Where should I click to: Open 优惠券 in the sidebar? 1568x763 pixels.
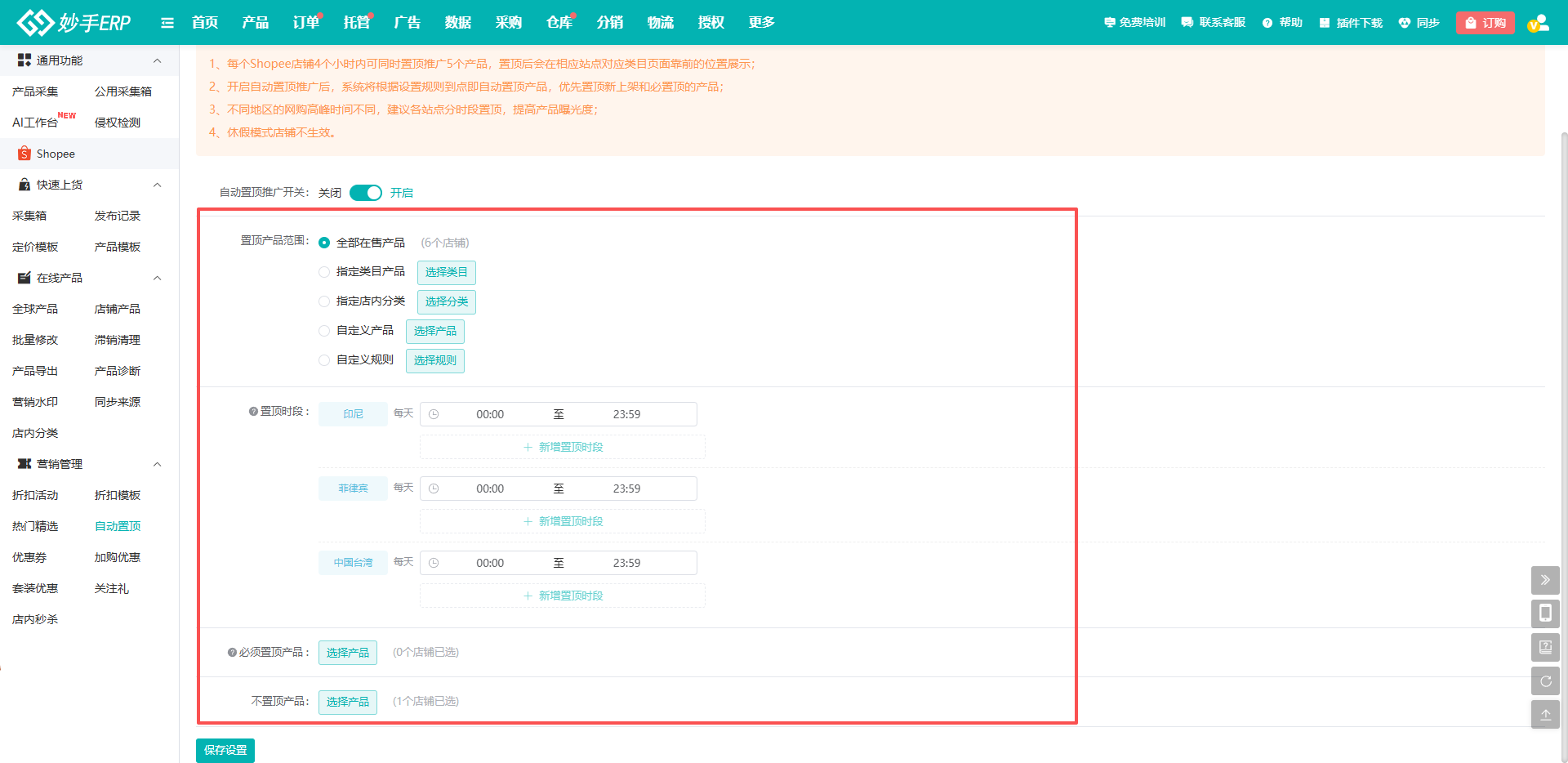click(x=29, y=557)
